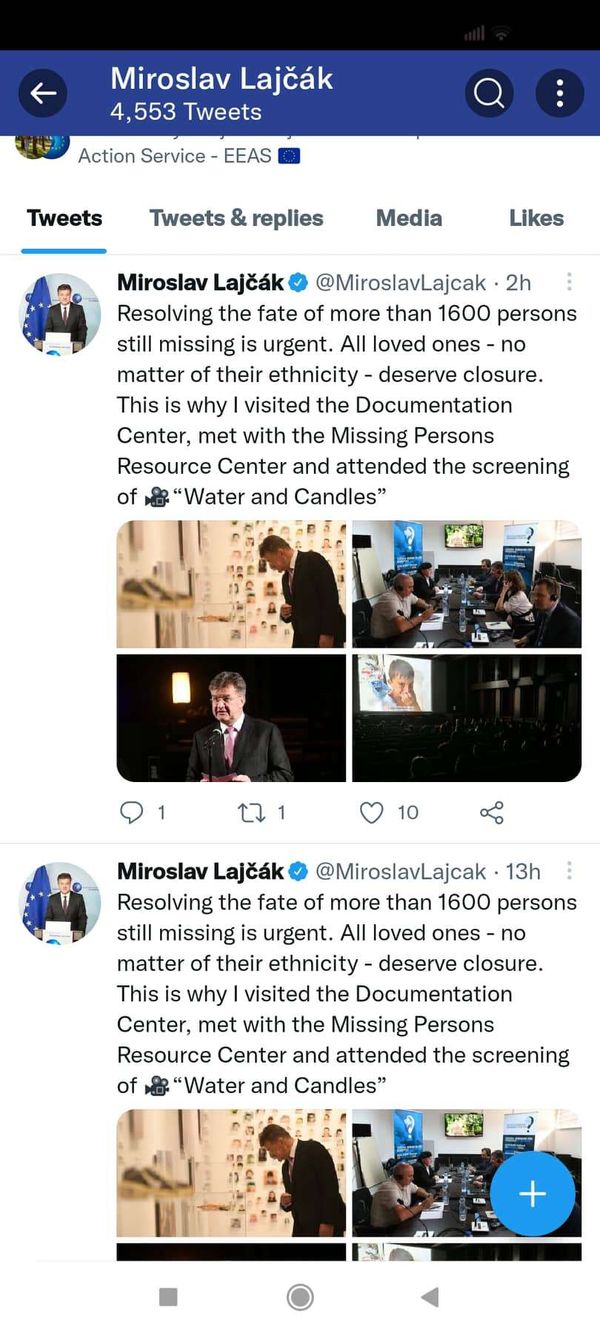View the conference table meeting photo
Screen dimensions: 600x1333
click(x=467, y=584)
